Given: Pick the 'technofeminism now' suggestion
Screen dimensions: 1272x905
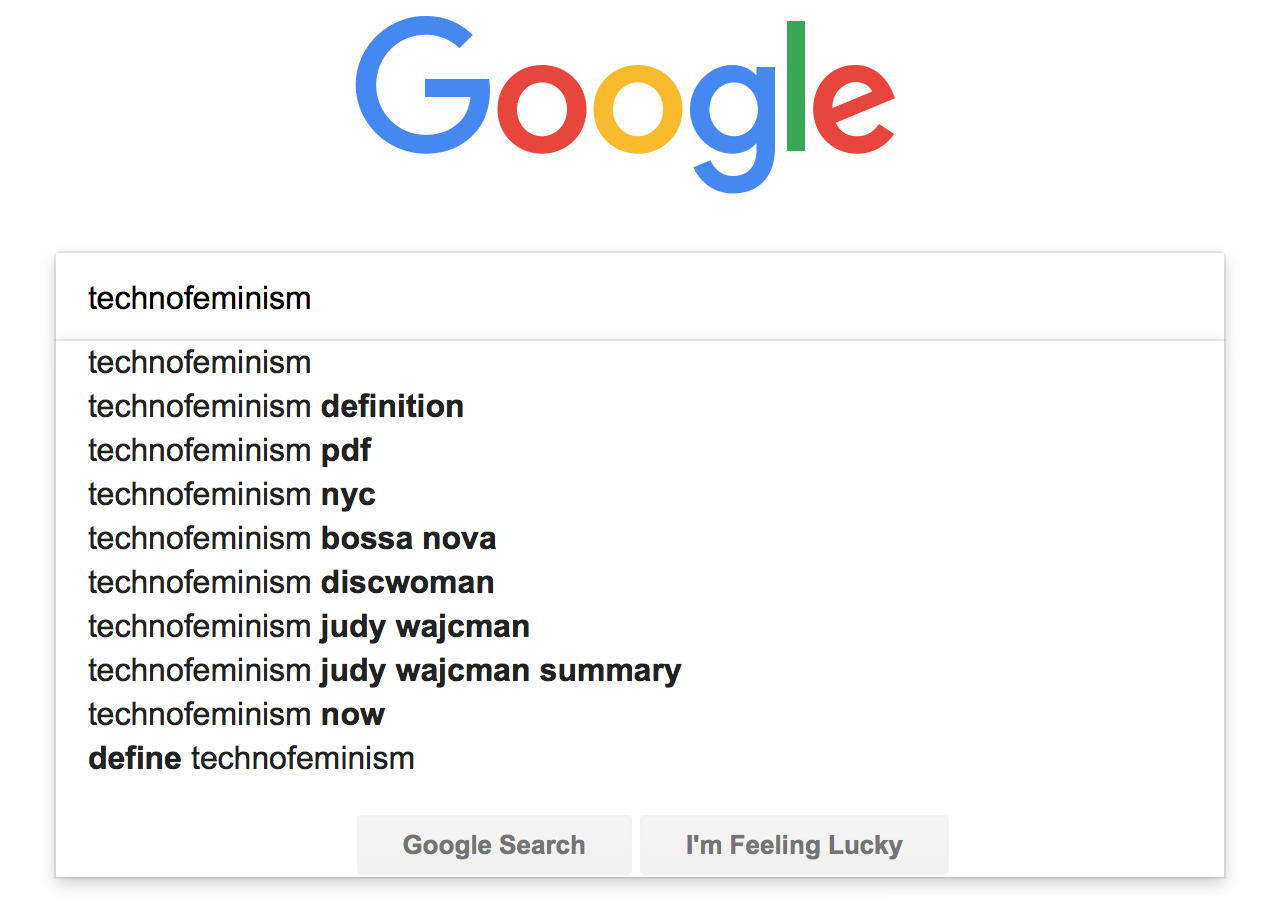Looking at the screenshot, I should pyautogui.click(x=236, y=714).
